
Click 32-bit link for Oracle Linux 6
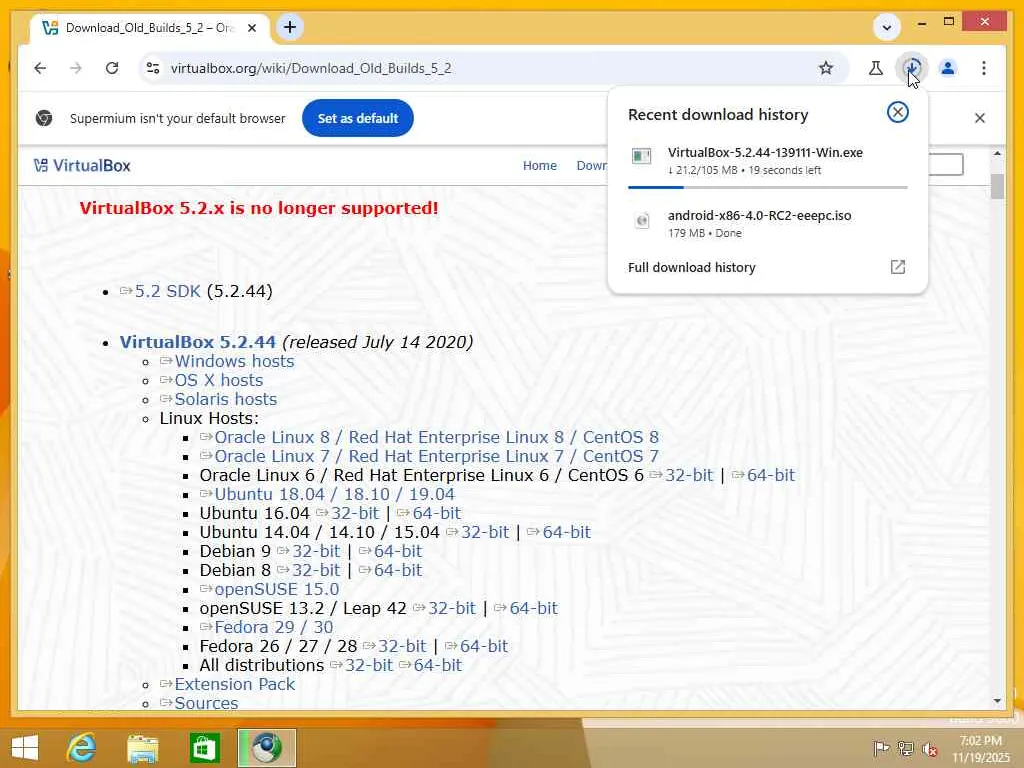coord(689,475)
